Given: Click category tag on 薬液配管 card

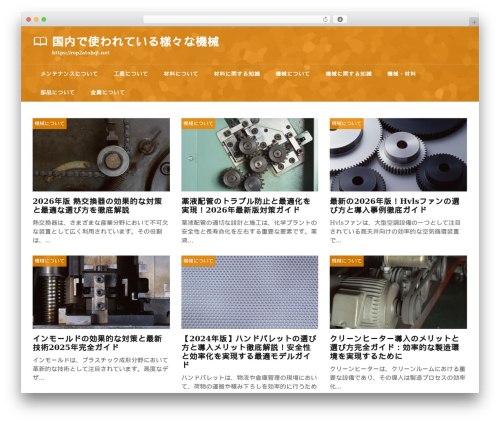Looking at the screenshot, I should 198,123.
